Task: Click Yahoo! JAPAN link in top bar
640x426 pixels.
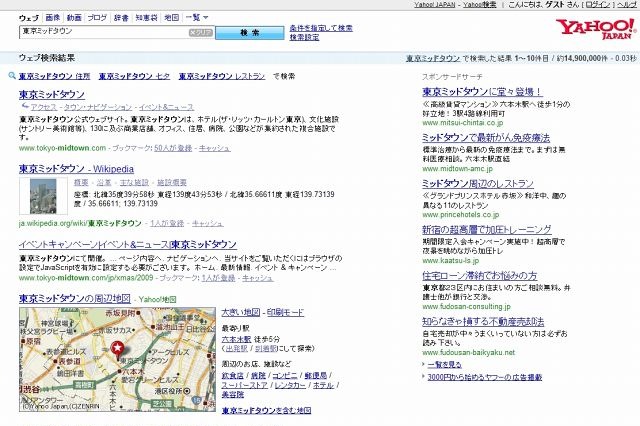Action: click(434, 4)
